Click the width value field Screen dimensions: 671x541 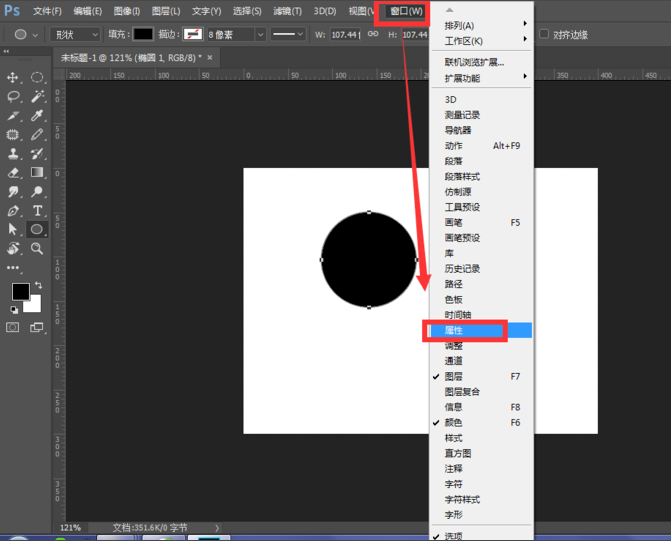[346, 34]
